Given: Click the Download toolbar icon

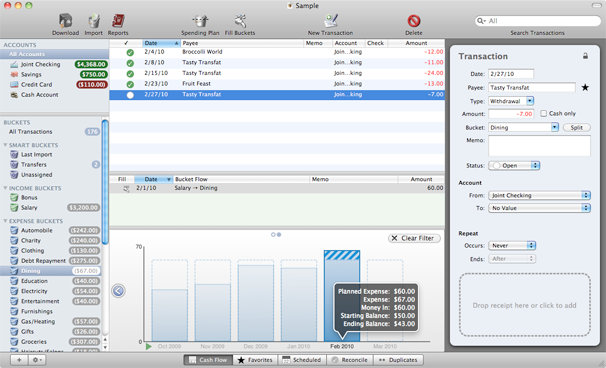Looking at the screenshot, I should pyautogui.click(x=65, y=21).
